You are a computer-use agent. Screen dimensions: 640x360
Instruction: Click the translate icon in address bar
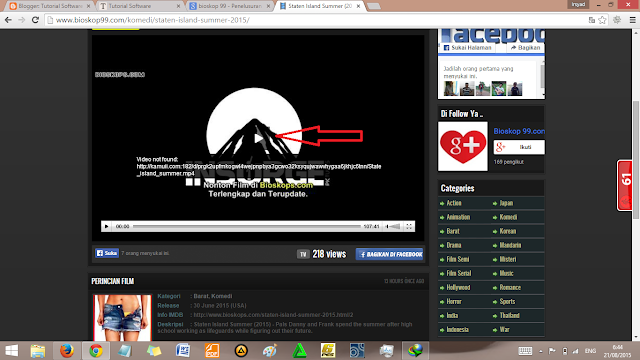(591, 20)
